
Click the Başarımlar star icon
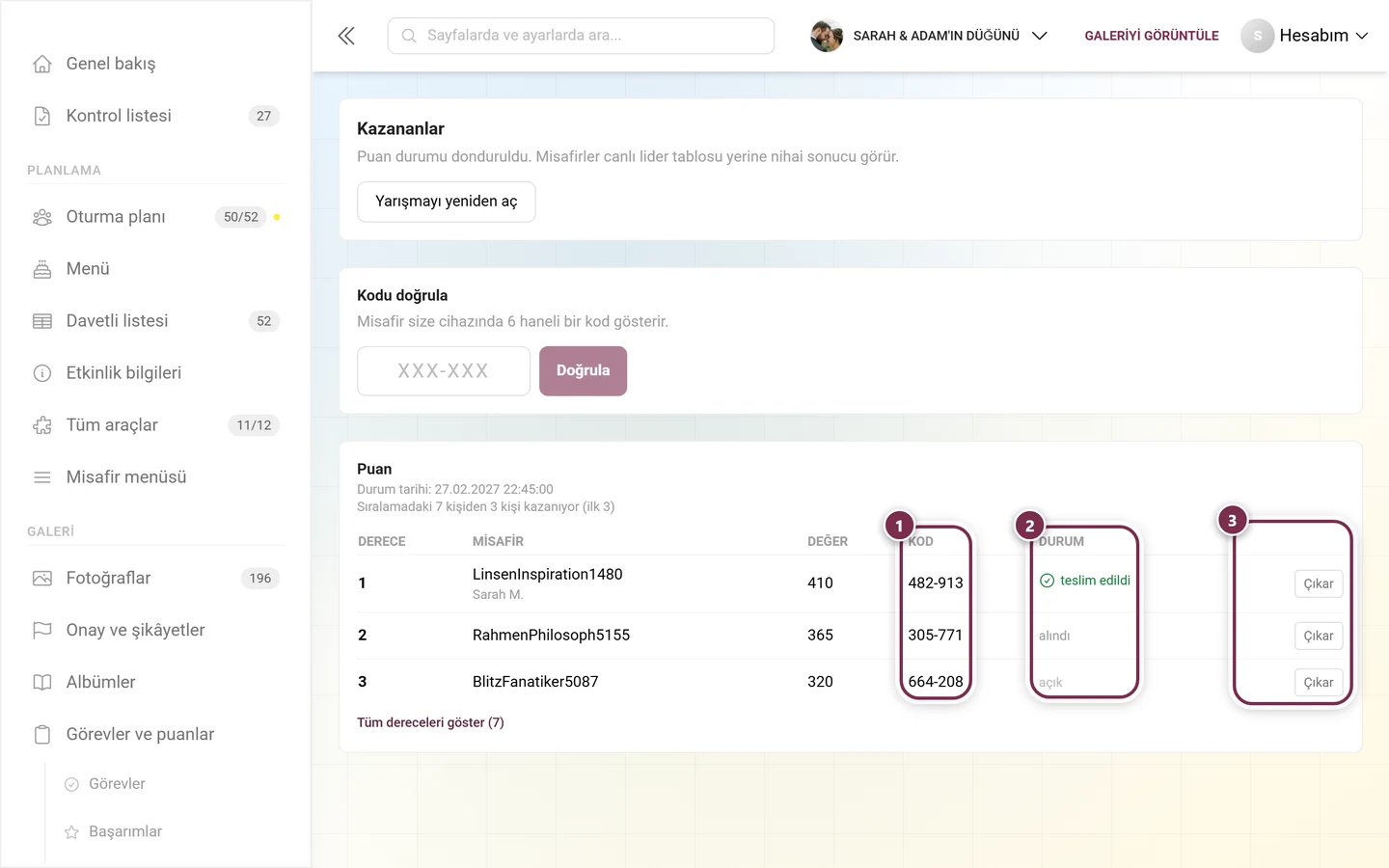click(x=71, y=832)
